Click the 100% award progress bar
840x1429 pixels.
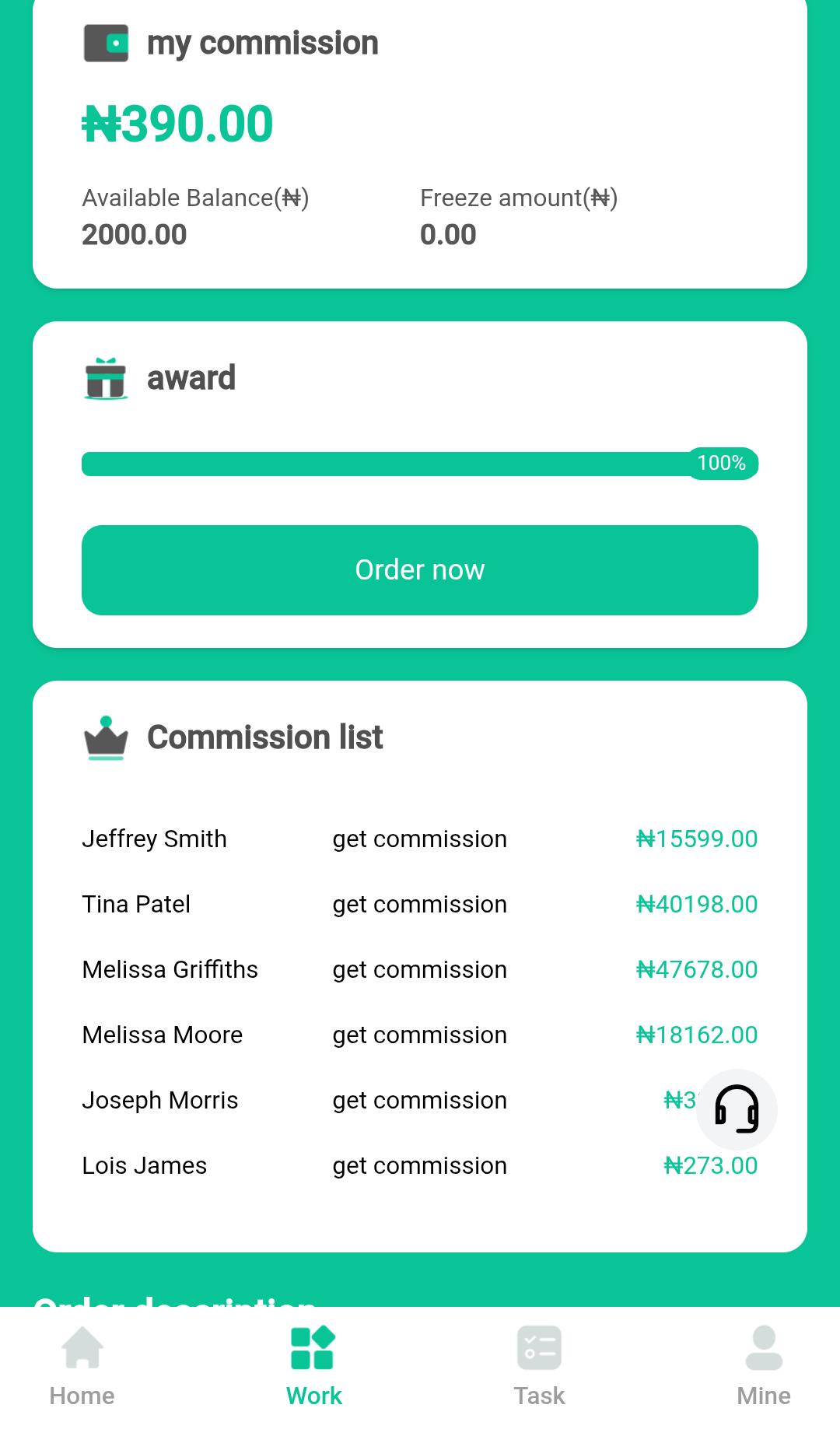tap(420, 464)
